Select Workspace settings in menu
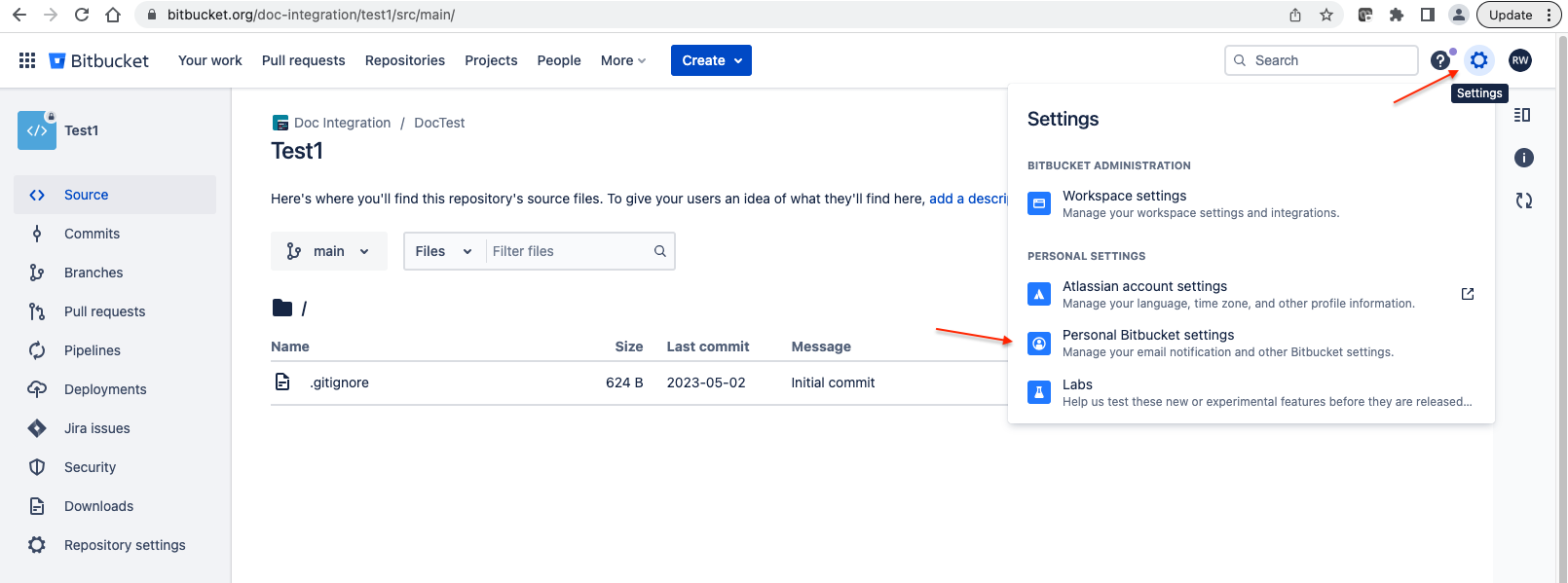Screen dimensions: 1568x583 click(x=1124, y=196)
